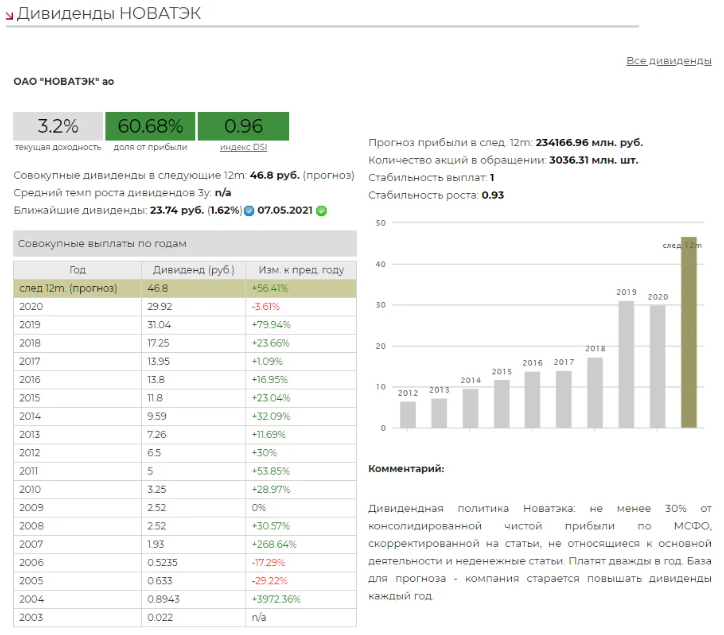Click the 'Изм. к пред. году' column header
This screenshot has height=635, width=724.
pyautogui.click(x=301, y=270)
